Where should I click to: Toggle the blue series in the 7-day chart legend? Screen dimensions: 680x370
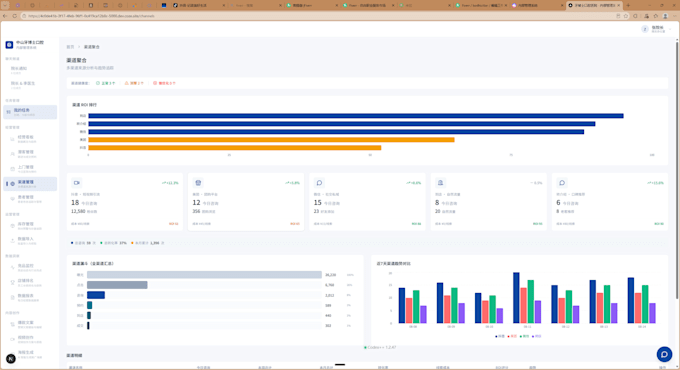(500, 336)
